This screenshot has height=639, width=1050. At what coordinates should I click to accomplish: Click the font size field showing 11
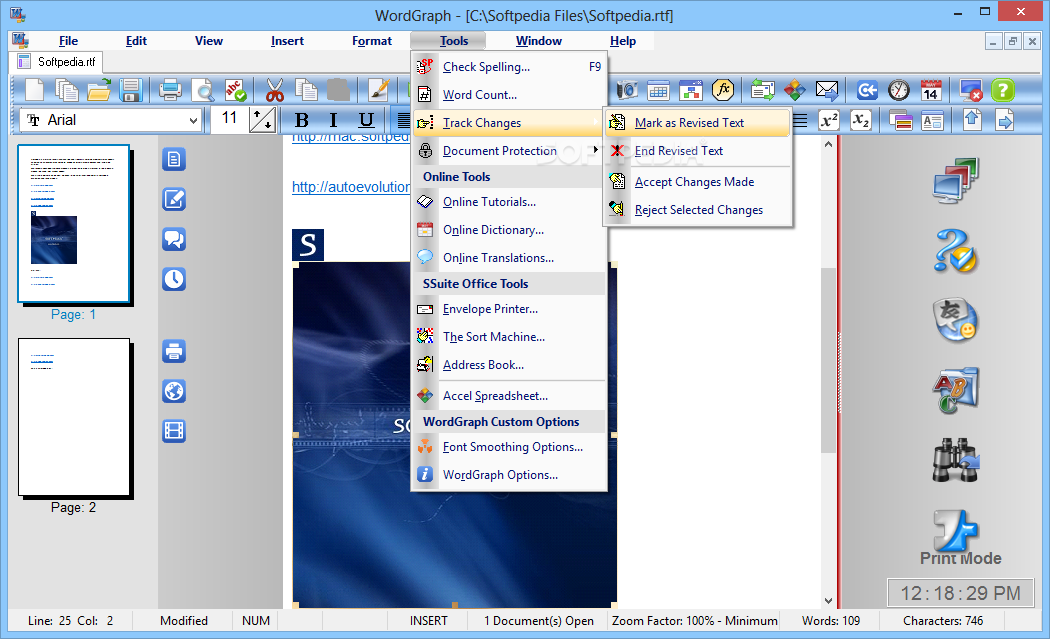pos(229,119)
